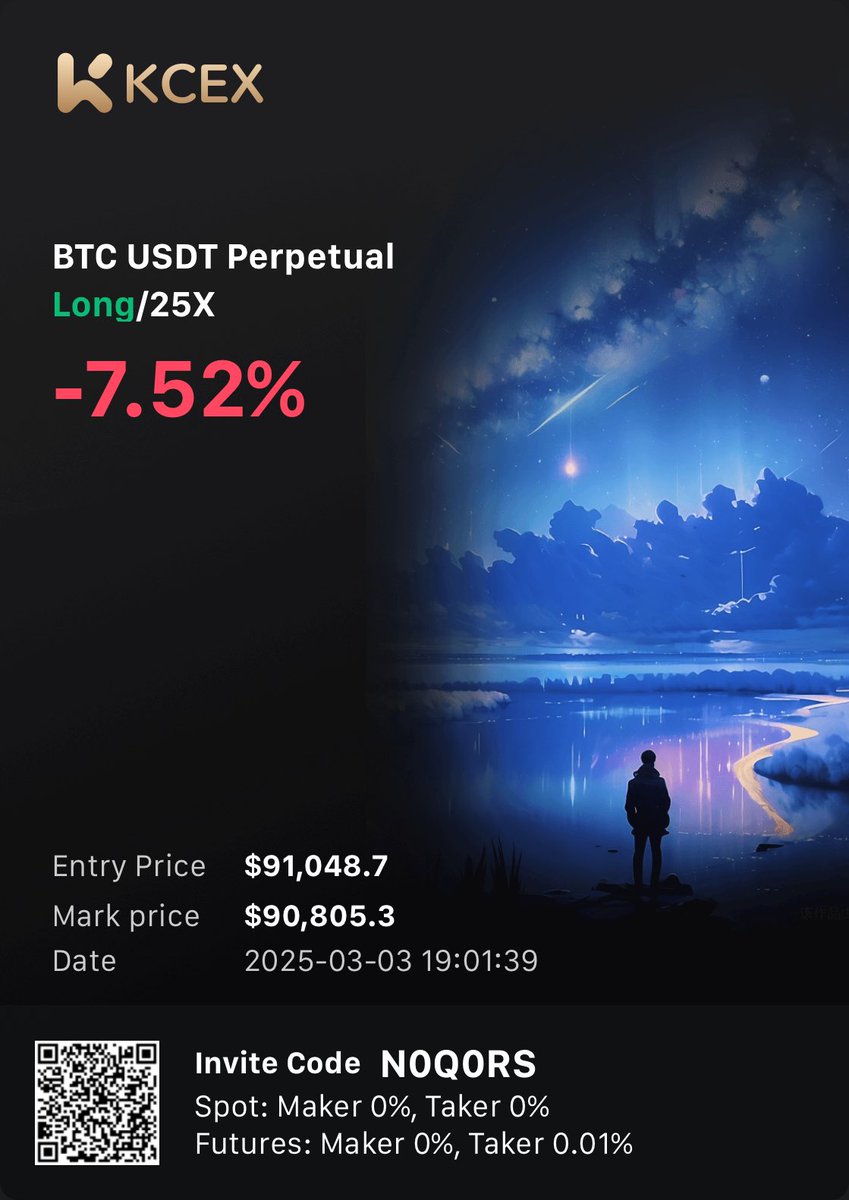Select the 2025-03-03 19:01:39 timestamp
The height and width of the screenshot is (1200, 849).
coord(391,962)
